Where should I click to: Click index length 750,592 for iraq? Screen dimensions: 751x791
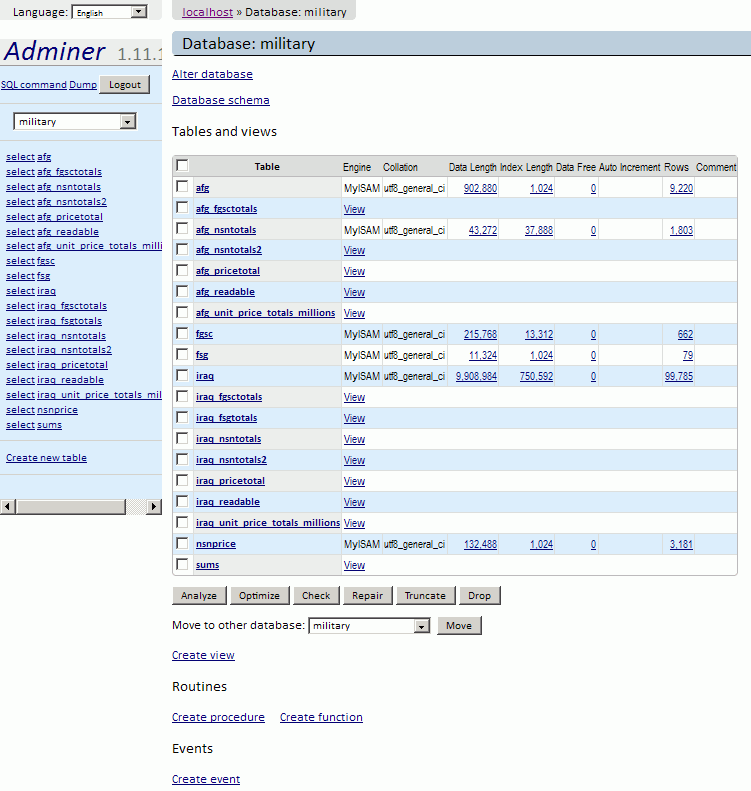[536, 376]
